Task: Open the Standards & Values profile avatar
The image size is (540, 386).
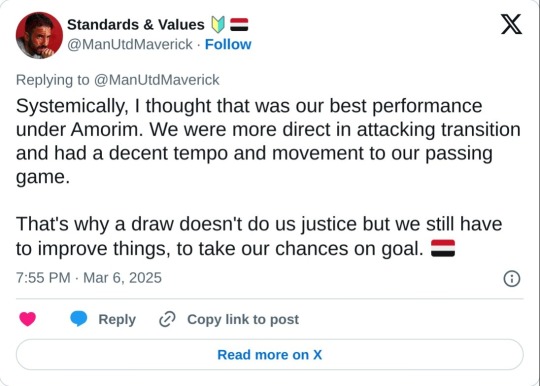Action: pyautogui.click(x=39, y=35)
